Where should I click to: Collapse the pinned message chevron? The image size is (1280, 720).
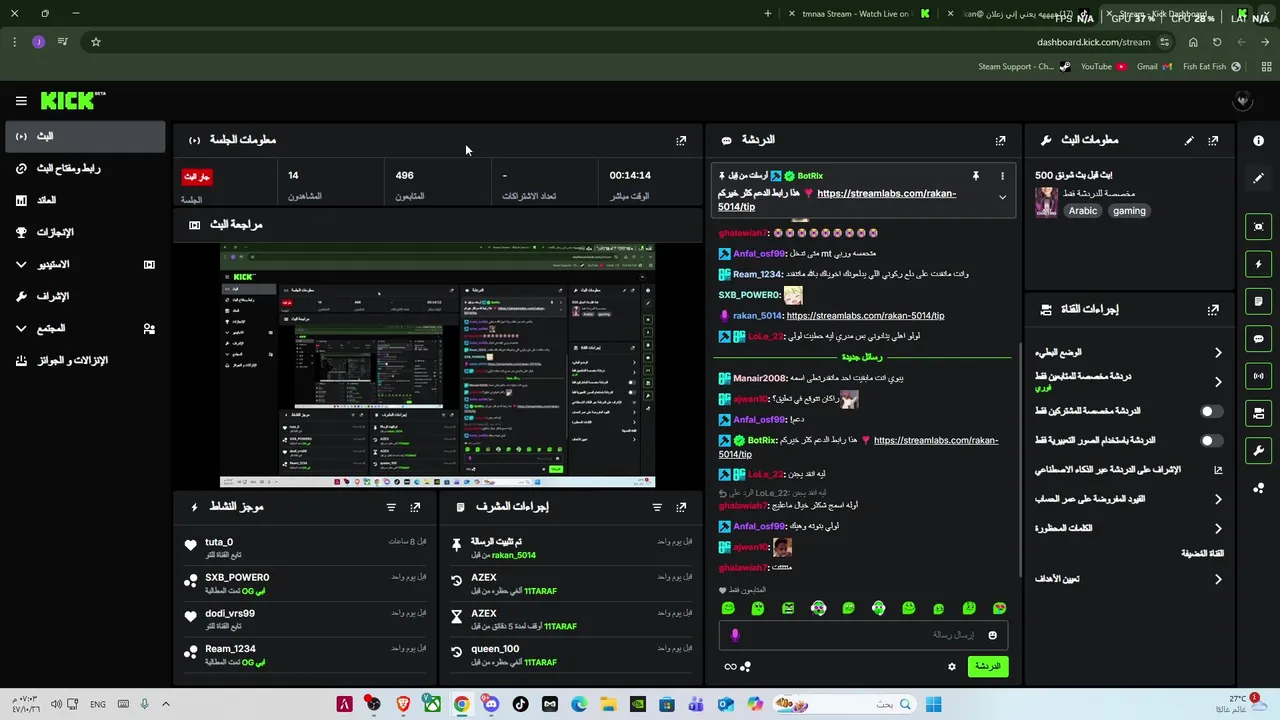pyautogui.click(x=1002, y=197)
